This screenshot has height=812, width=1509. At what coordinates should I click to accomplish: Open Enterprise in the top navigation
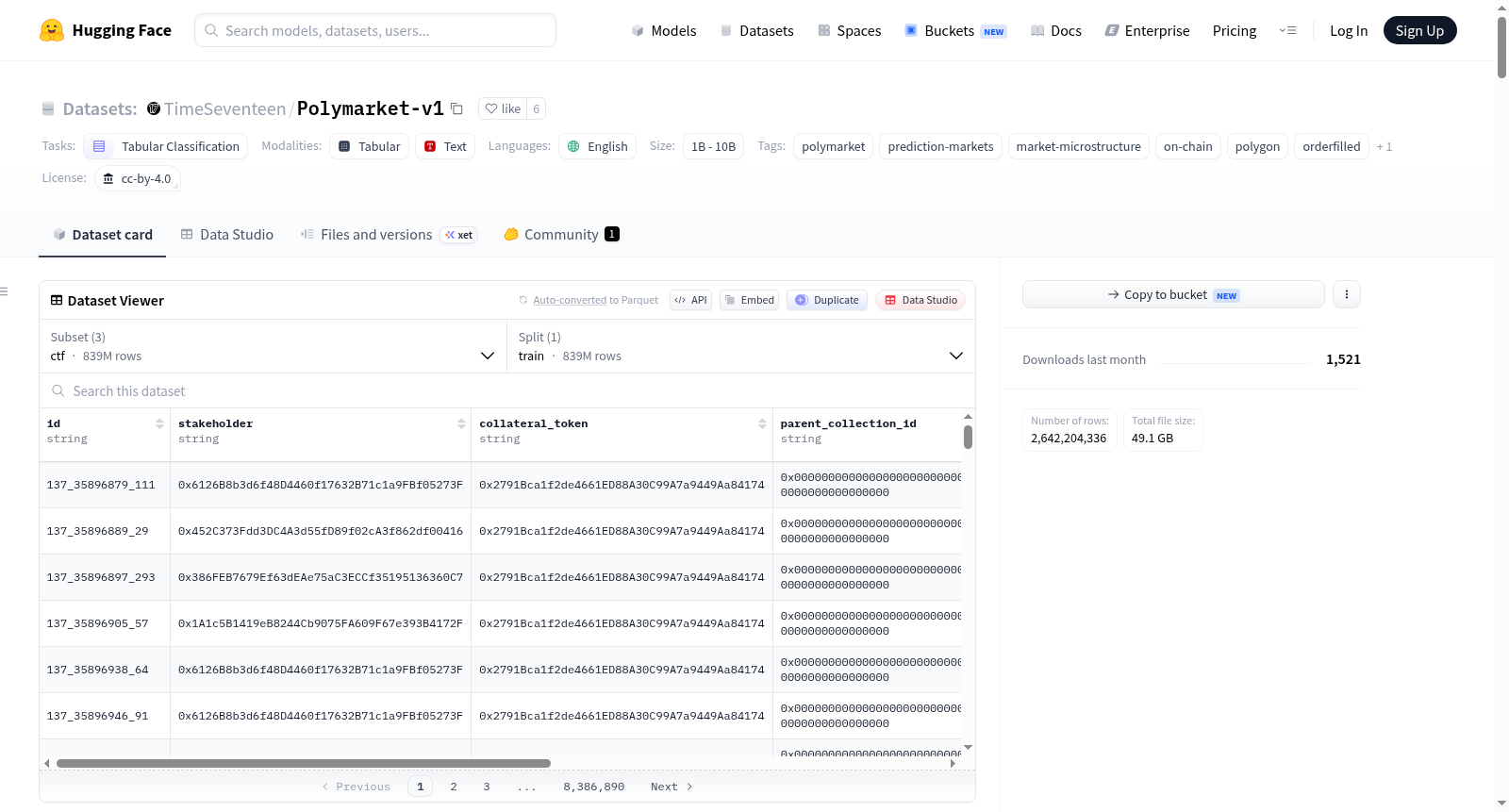1147,30
